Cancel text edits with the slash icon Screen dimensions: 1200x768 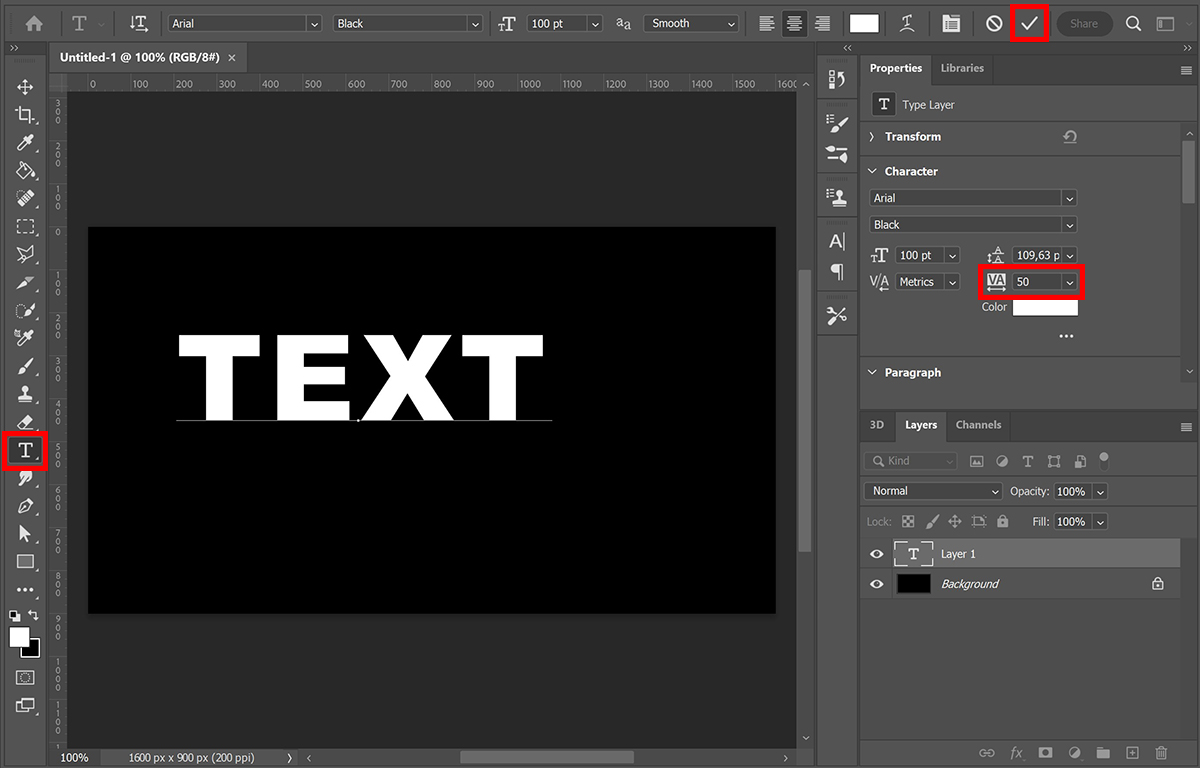[992, 22]
